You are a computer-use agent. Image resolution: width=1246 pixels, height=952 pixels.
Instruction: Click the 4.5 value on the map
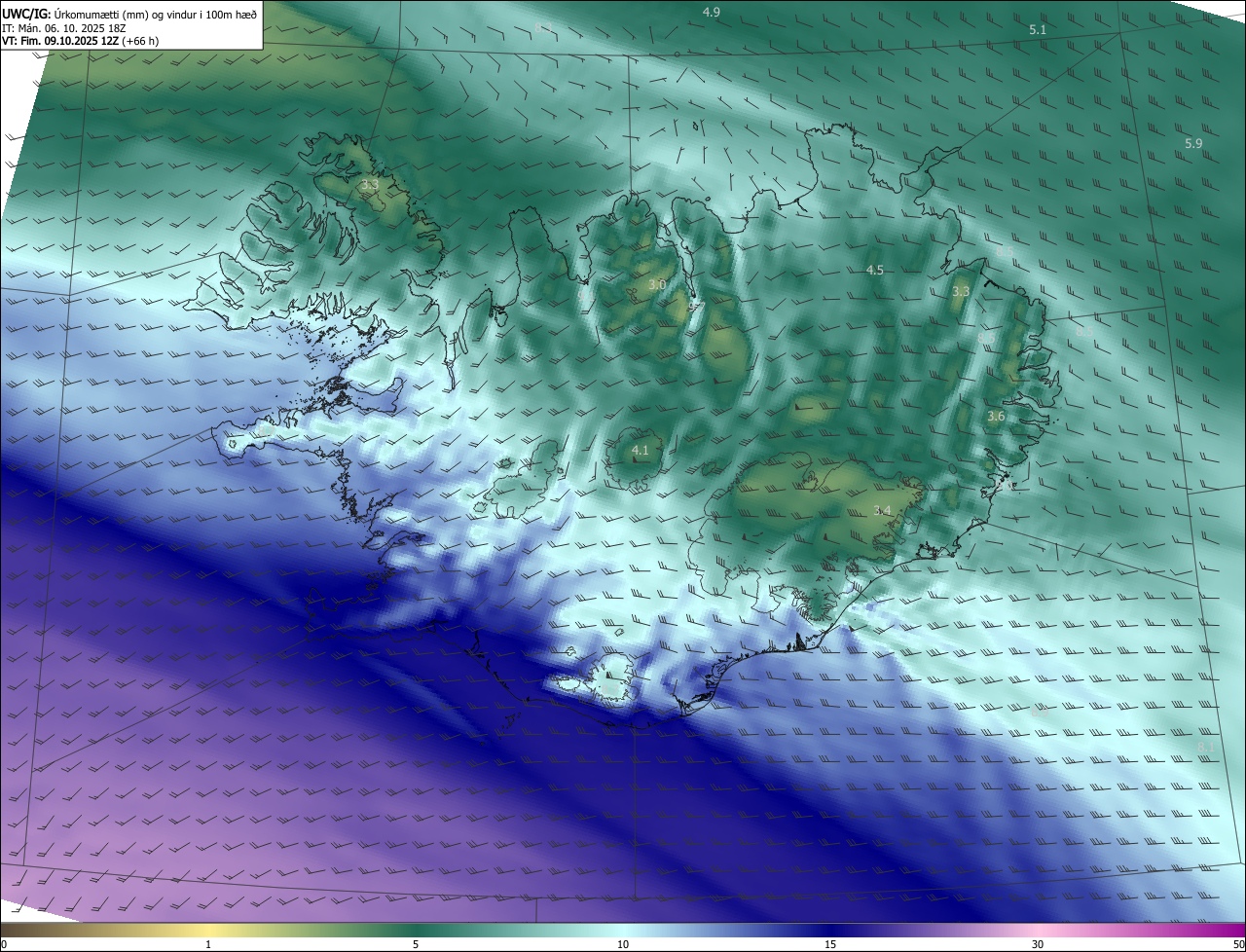[x=874, y=270]
